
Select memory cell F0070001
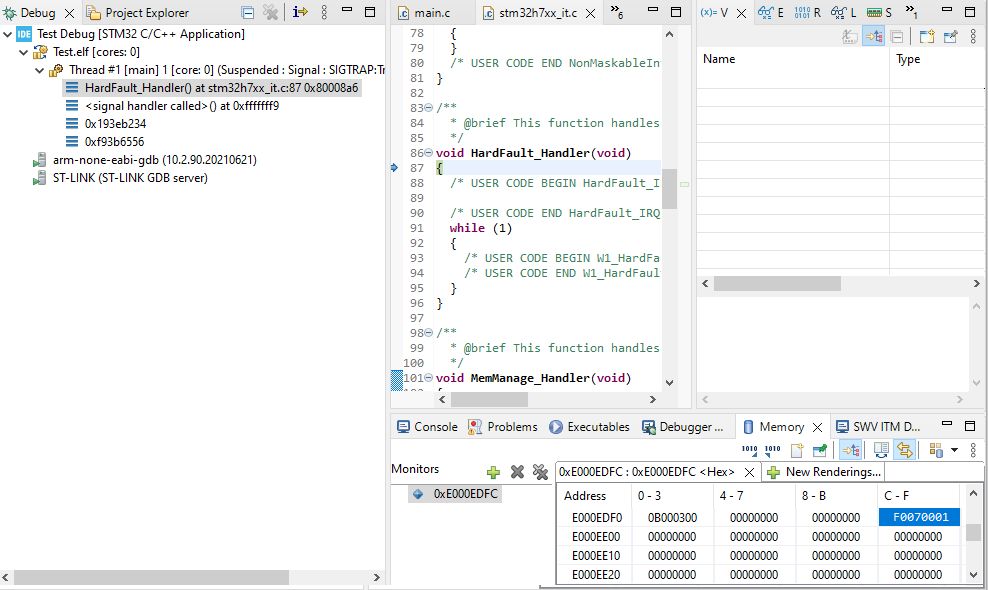(918, 518)
